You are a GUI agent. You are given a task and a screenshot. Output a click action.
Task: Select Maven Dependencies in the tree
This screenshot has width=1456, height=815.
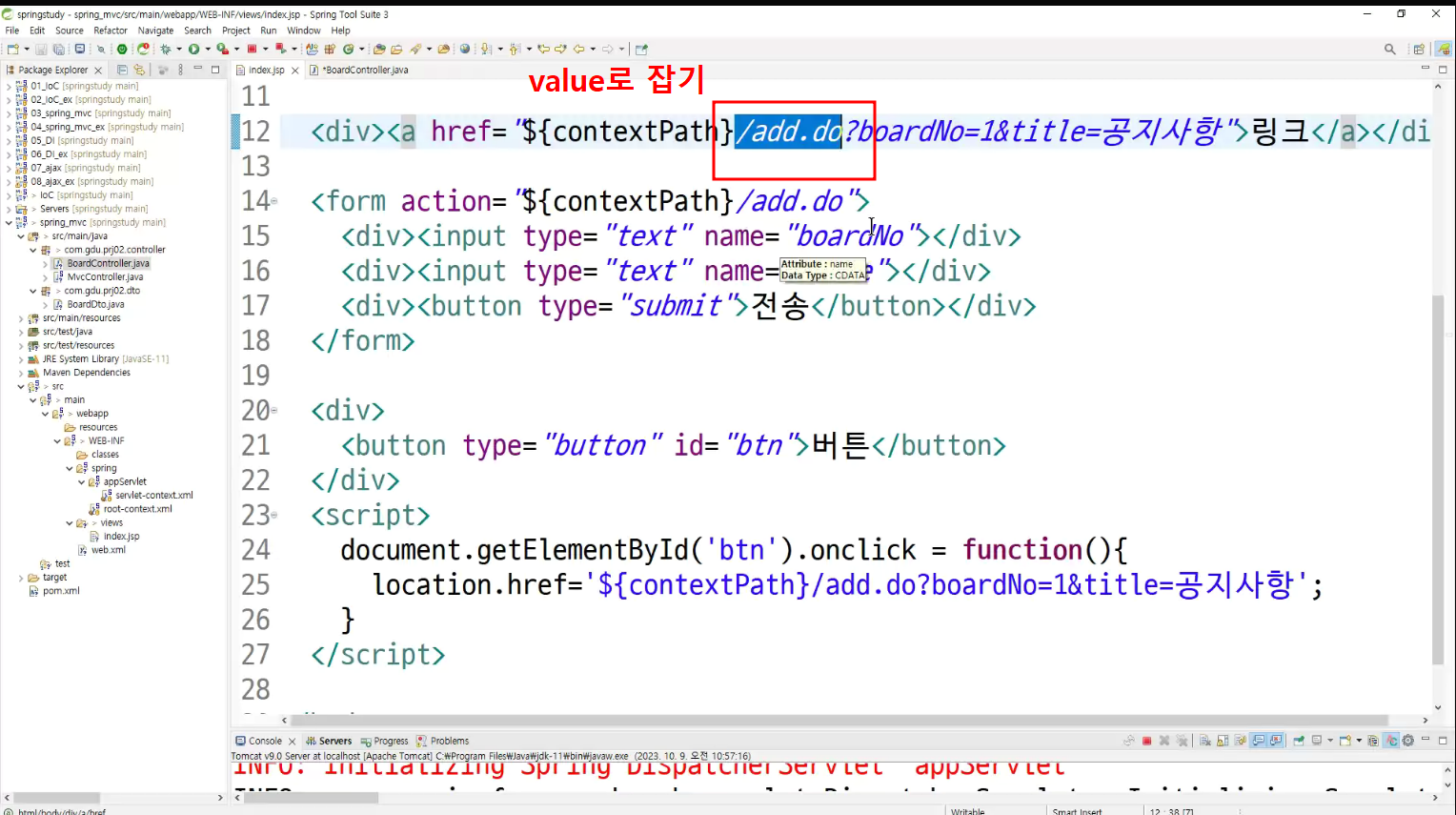86,373
